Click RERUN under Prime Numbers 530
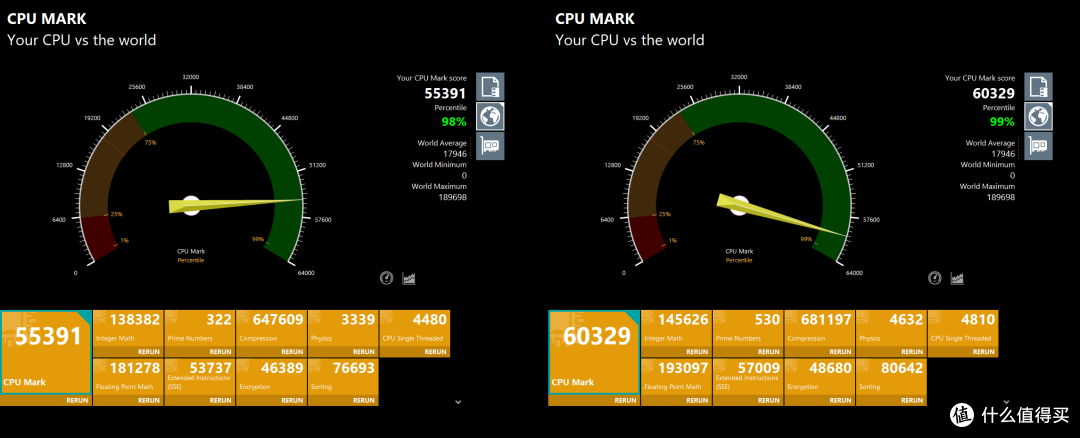 coord(769,352)
